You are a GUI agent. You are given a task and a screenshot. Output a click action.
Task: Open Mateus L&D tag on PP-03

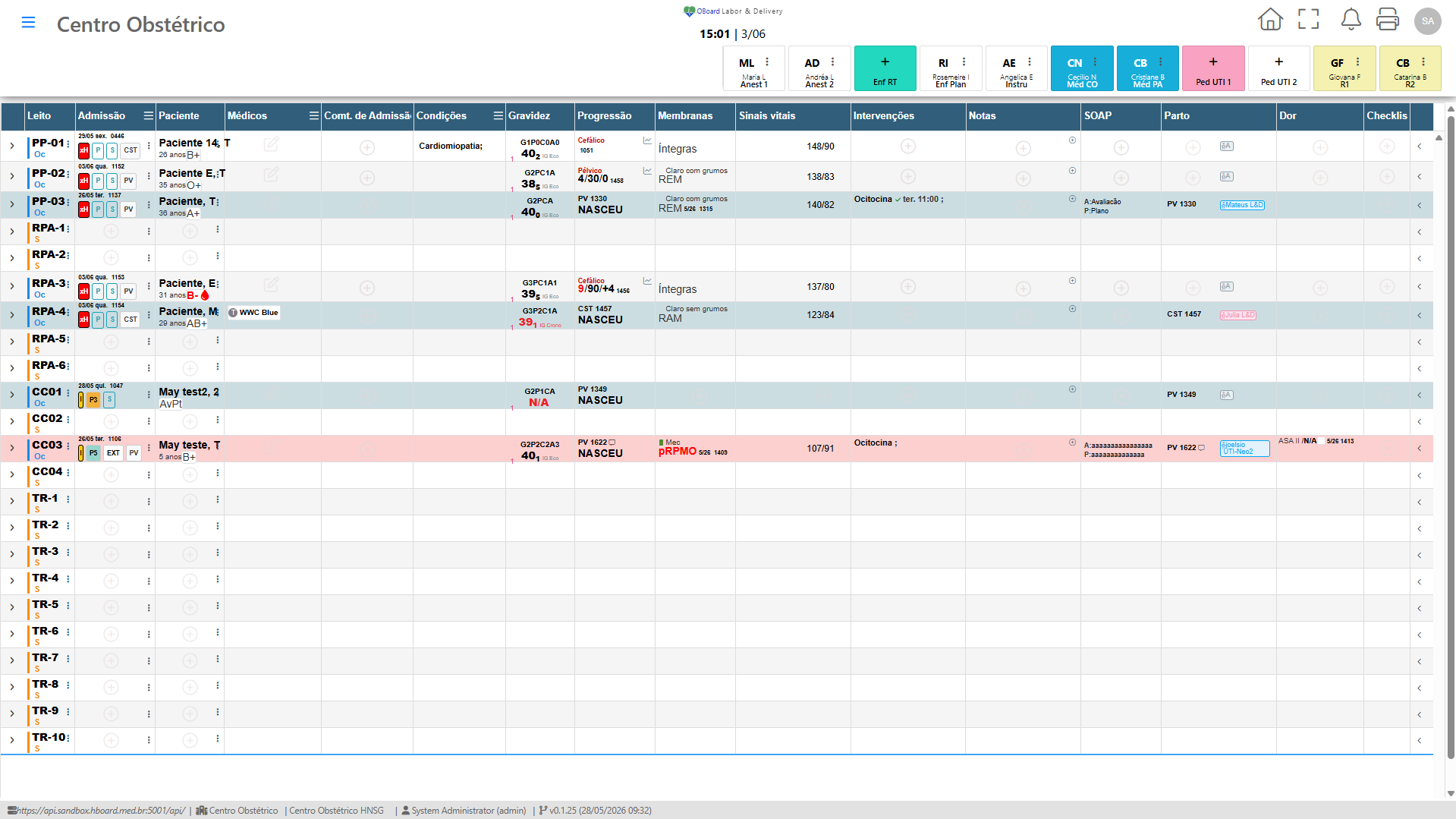pyautogui.click(x=1242, y=205)
